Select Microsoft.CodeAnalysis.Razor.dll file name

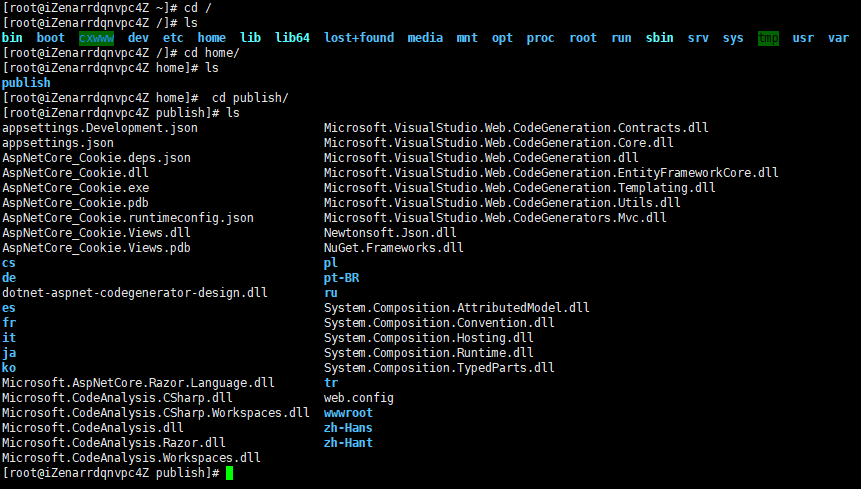point(114,443)
